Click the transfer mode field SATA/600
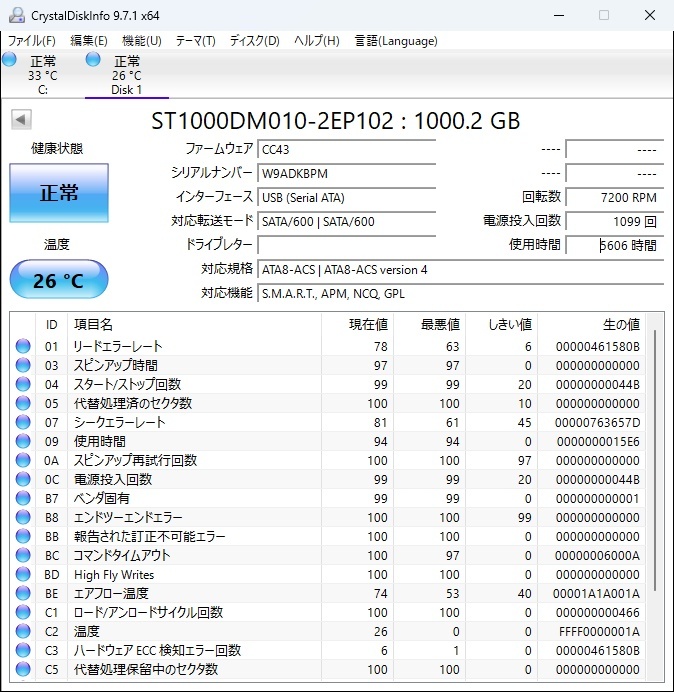674x692 pixels. point(346,221)
